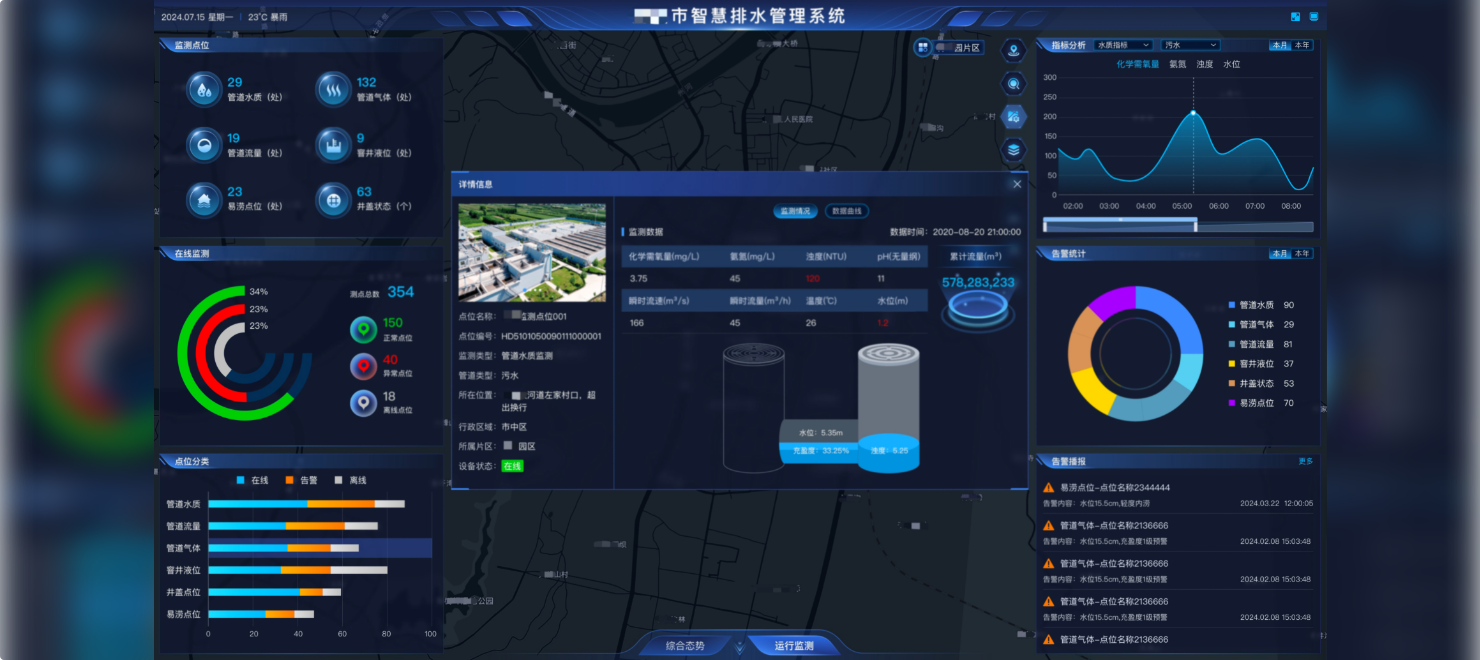Expand the 污水 pipe type dropdown
Screen dimensions: 1480x660
pyautogui.click(x=1190, y=45)
